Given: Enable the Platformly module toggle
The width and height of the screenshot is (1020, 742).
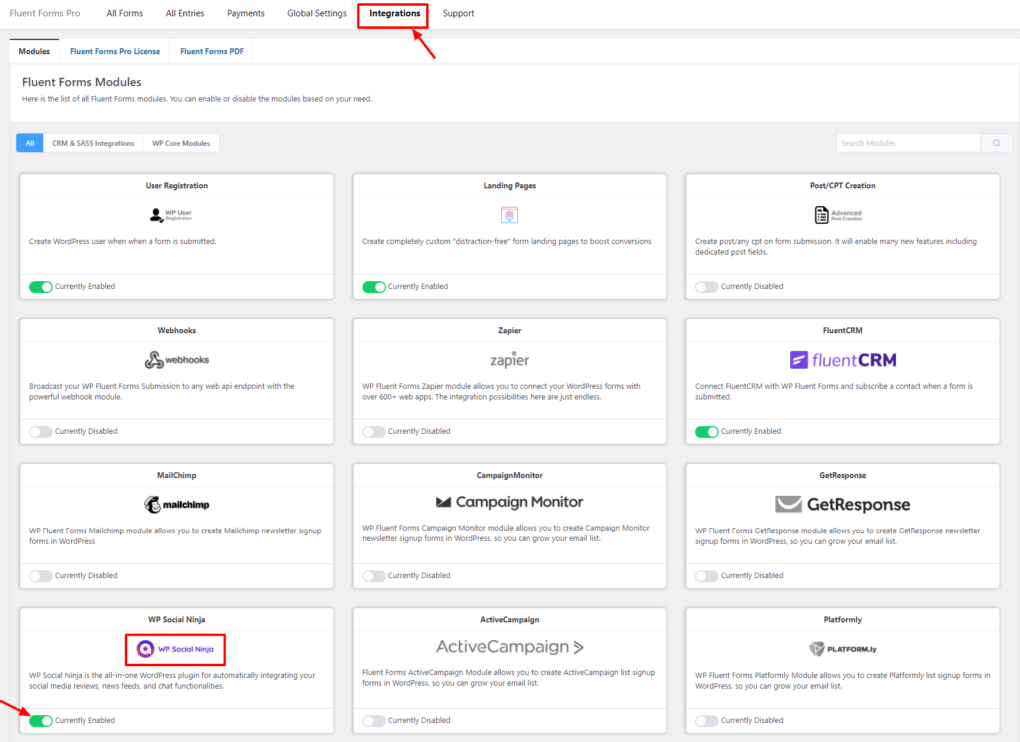Looking at the screenshot, I should [706, 721].
